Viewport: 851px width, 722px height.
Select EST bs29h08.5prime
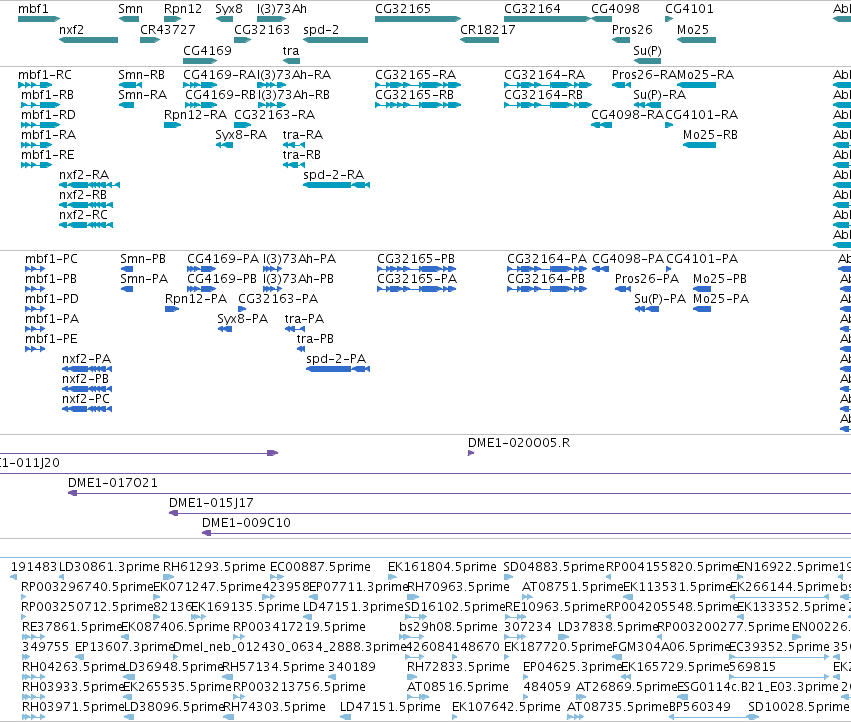click(448, 627)
